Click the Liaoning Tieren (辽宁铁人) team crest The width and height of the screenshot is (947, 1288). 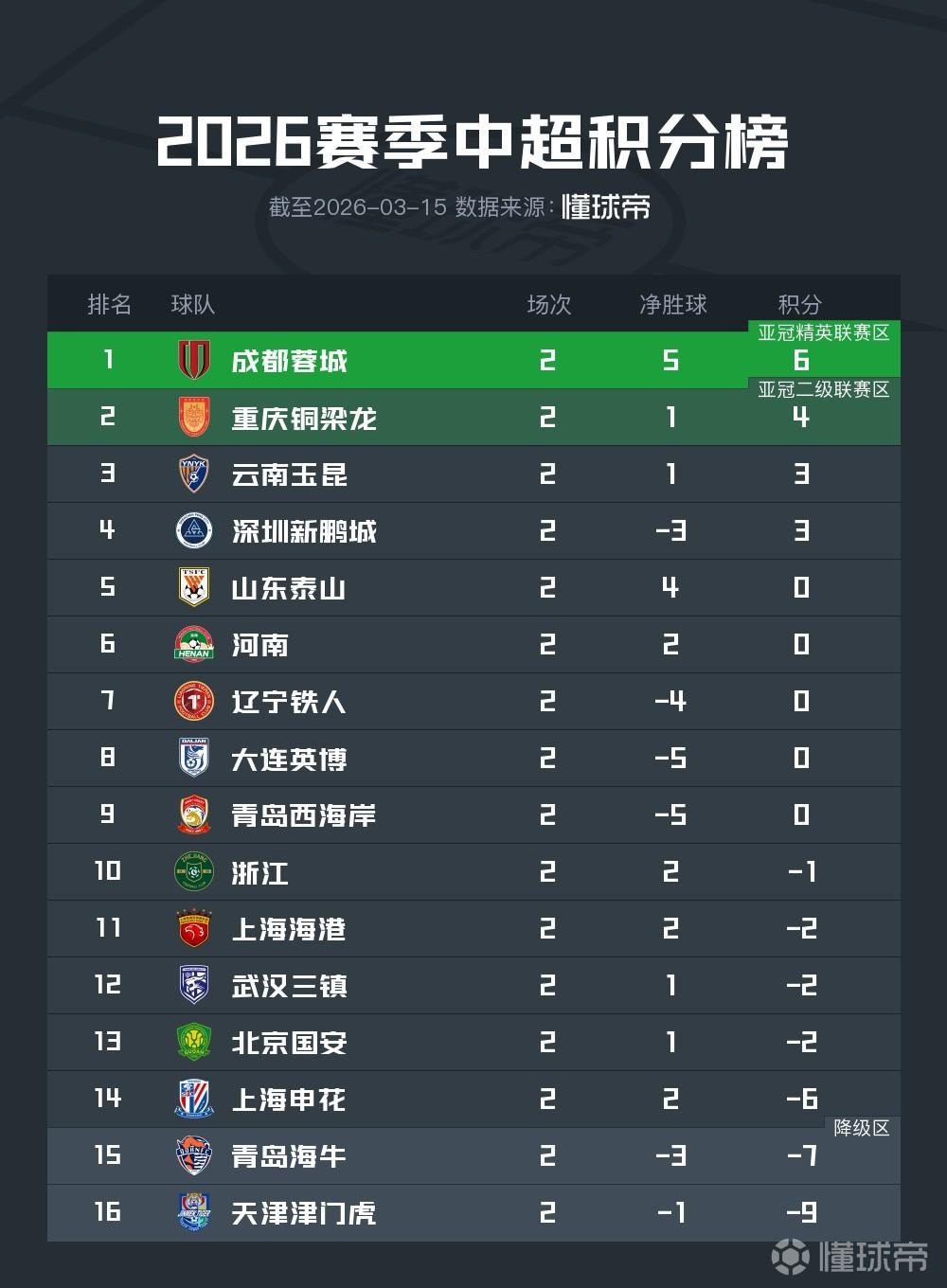pyautogui.click(x=194, y=701)
